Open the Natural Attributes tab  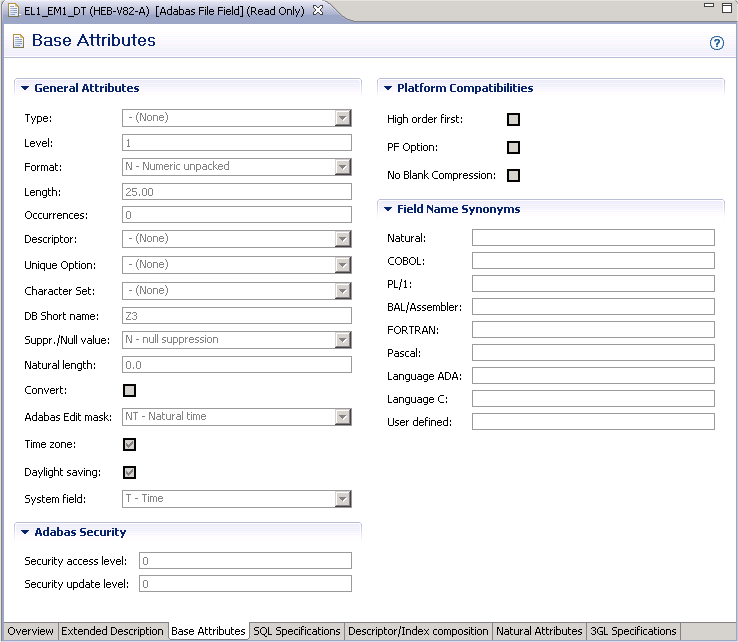[x=539, y=632]
